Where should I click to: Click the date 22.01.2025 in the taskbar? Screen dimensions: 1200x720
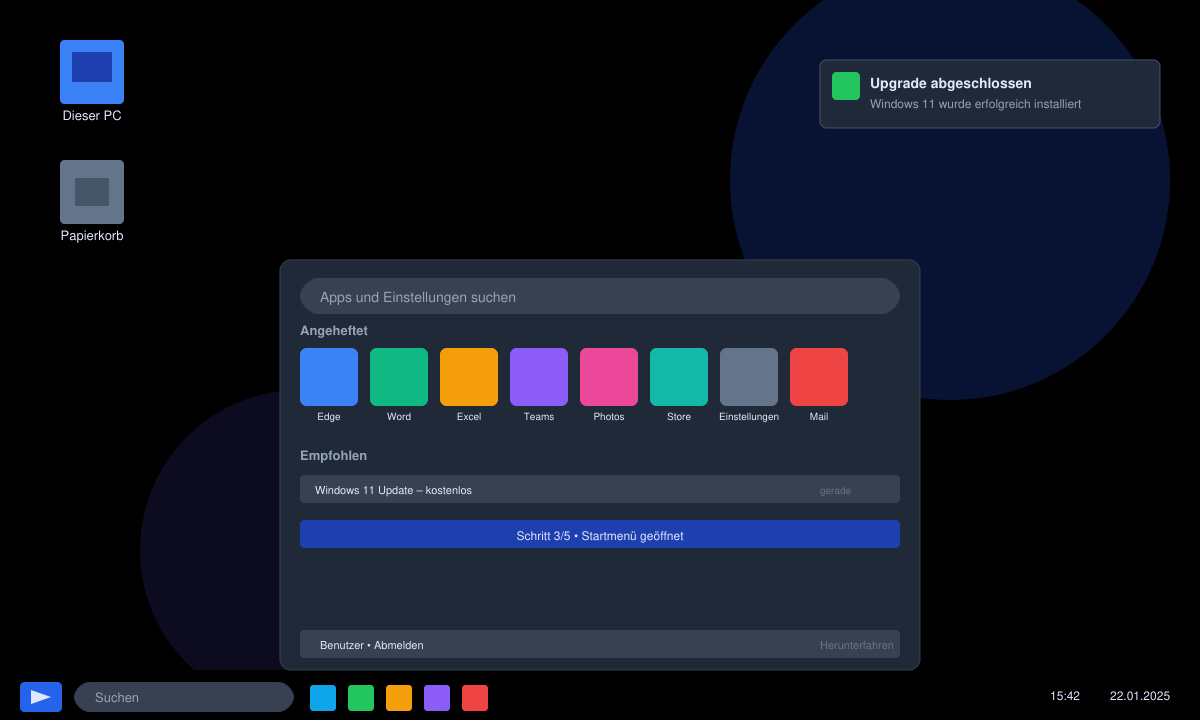click(1140, 696)
